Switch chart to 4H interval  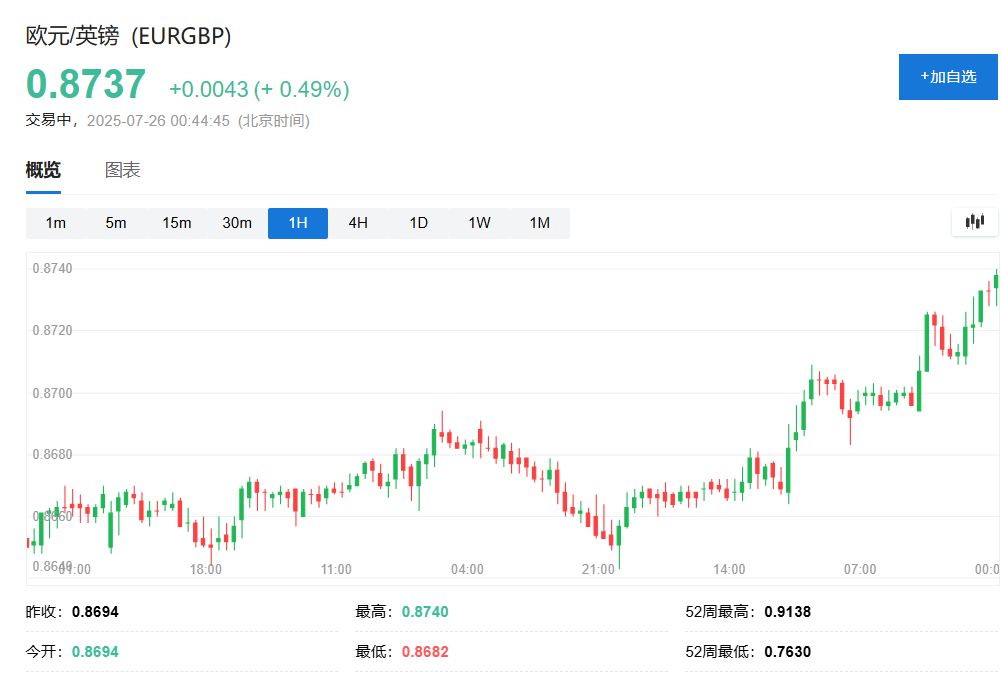pos(358,223)
